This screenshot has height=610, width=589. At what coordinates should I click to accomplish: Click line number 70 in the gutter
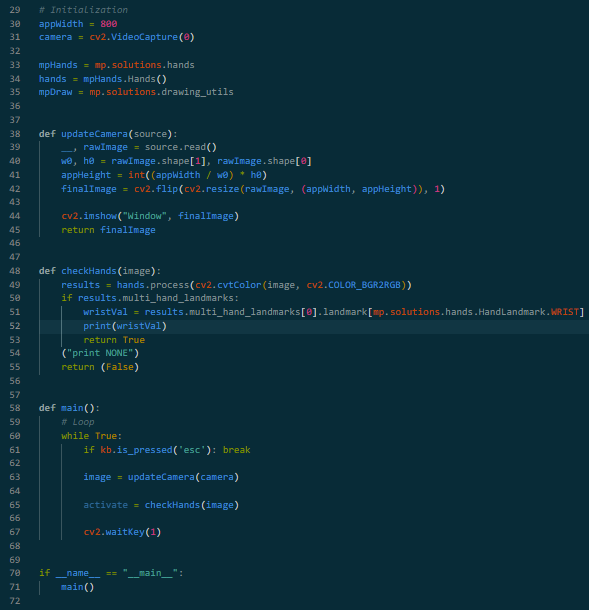15,573
